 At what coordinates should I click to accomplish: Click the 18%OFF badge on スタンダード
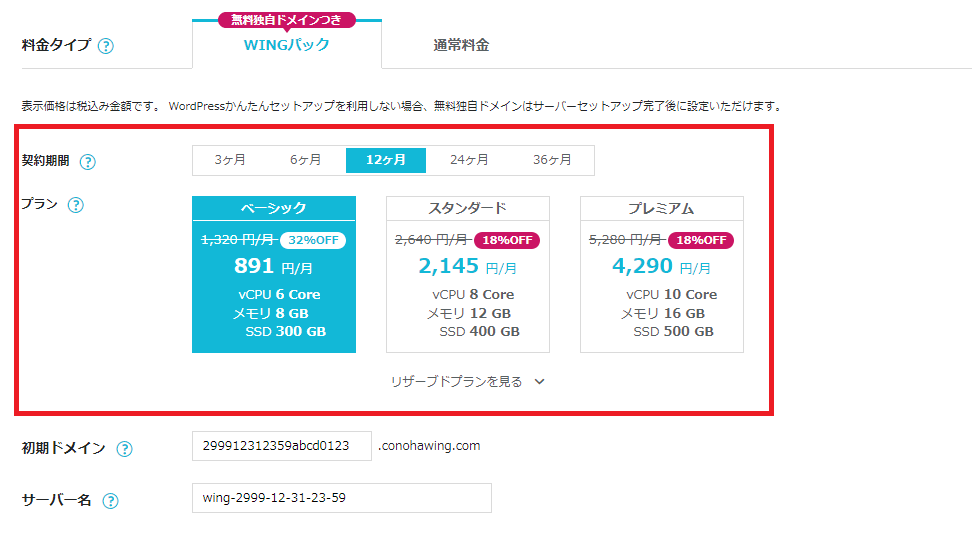507,240
